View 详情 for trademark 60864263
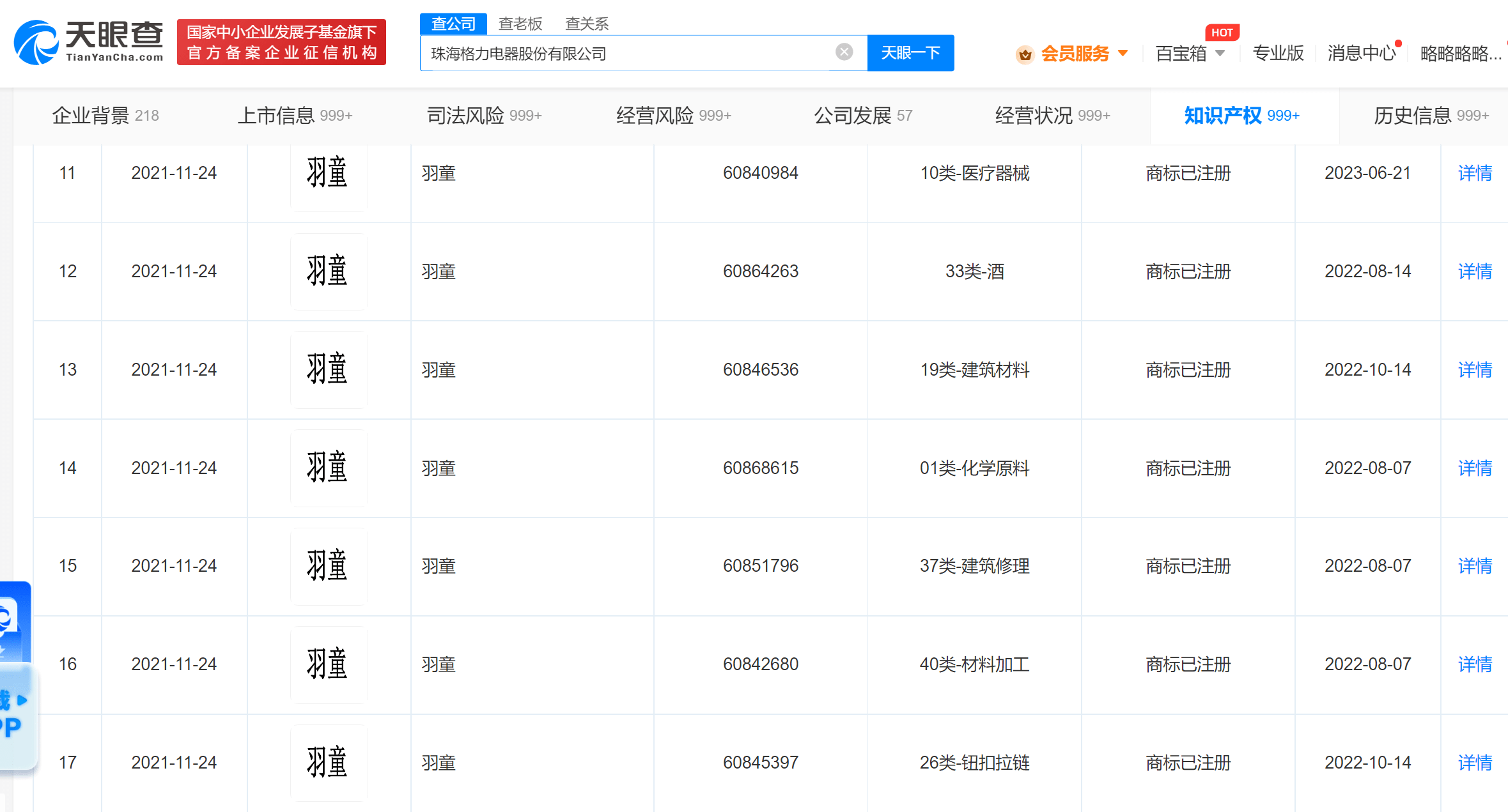Screen dimensions: 1508x812 1474,272
